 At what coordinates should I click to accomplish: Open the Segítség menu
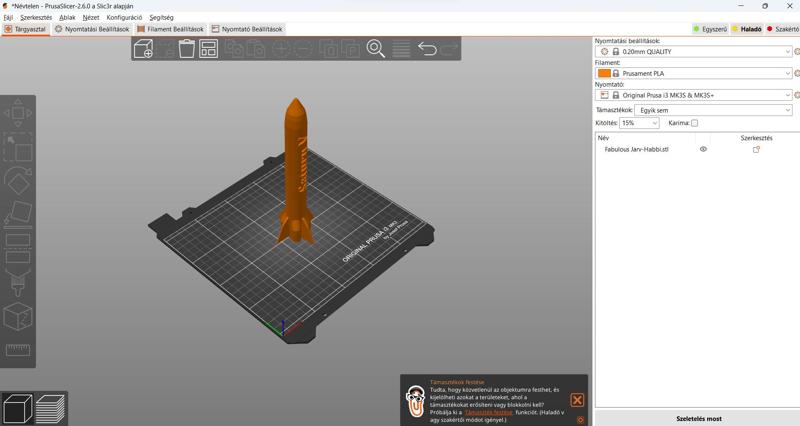tap(161, 17)
